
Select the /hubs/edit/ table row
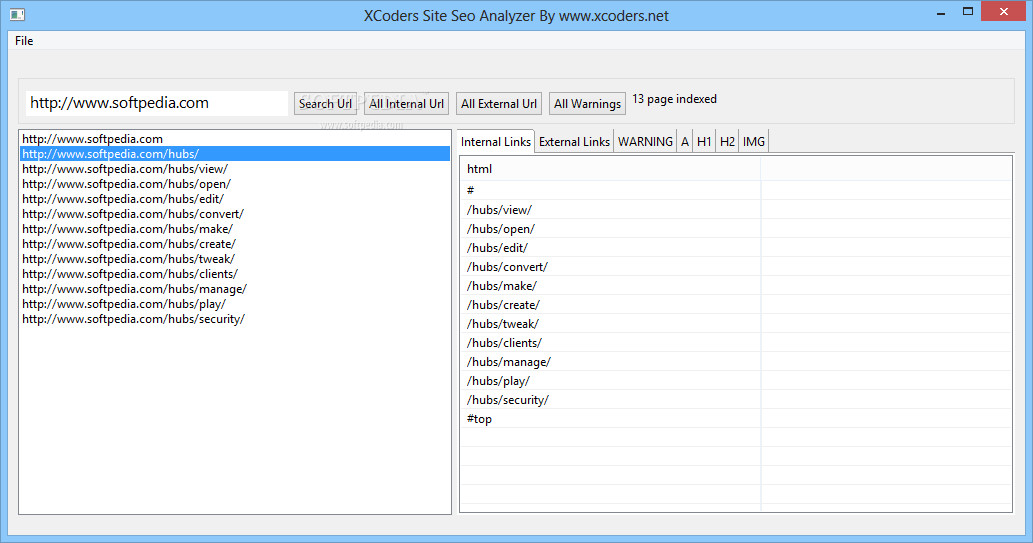coord(735,248)
